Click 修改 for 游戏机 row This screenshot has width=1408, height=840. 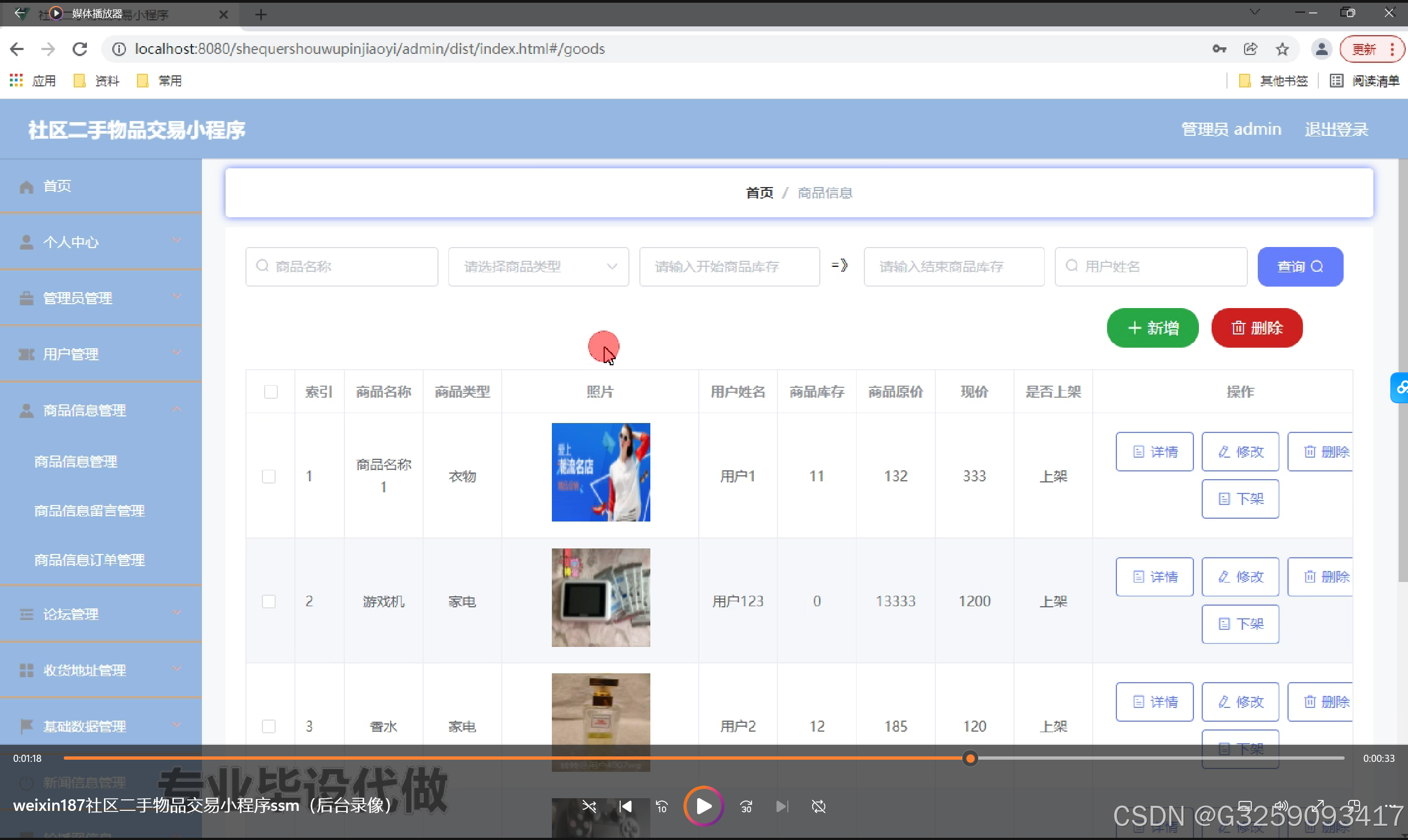1240,577
